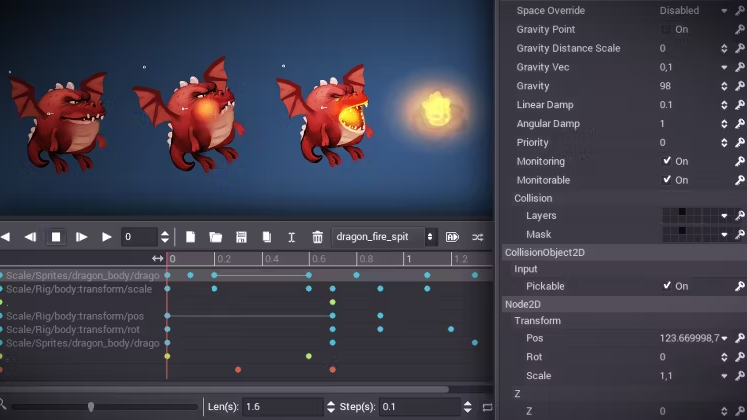Image resolution: width=747 pixels, height=420 pixels.
Task: Click the timeline ruler at 0.6
Action: click(318, 259)
